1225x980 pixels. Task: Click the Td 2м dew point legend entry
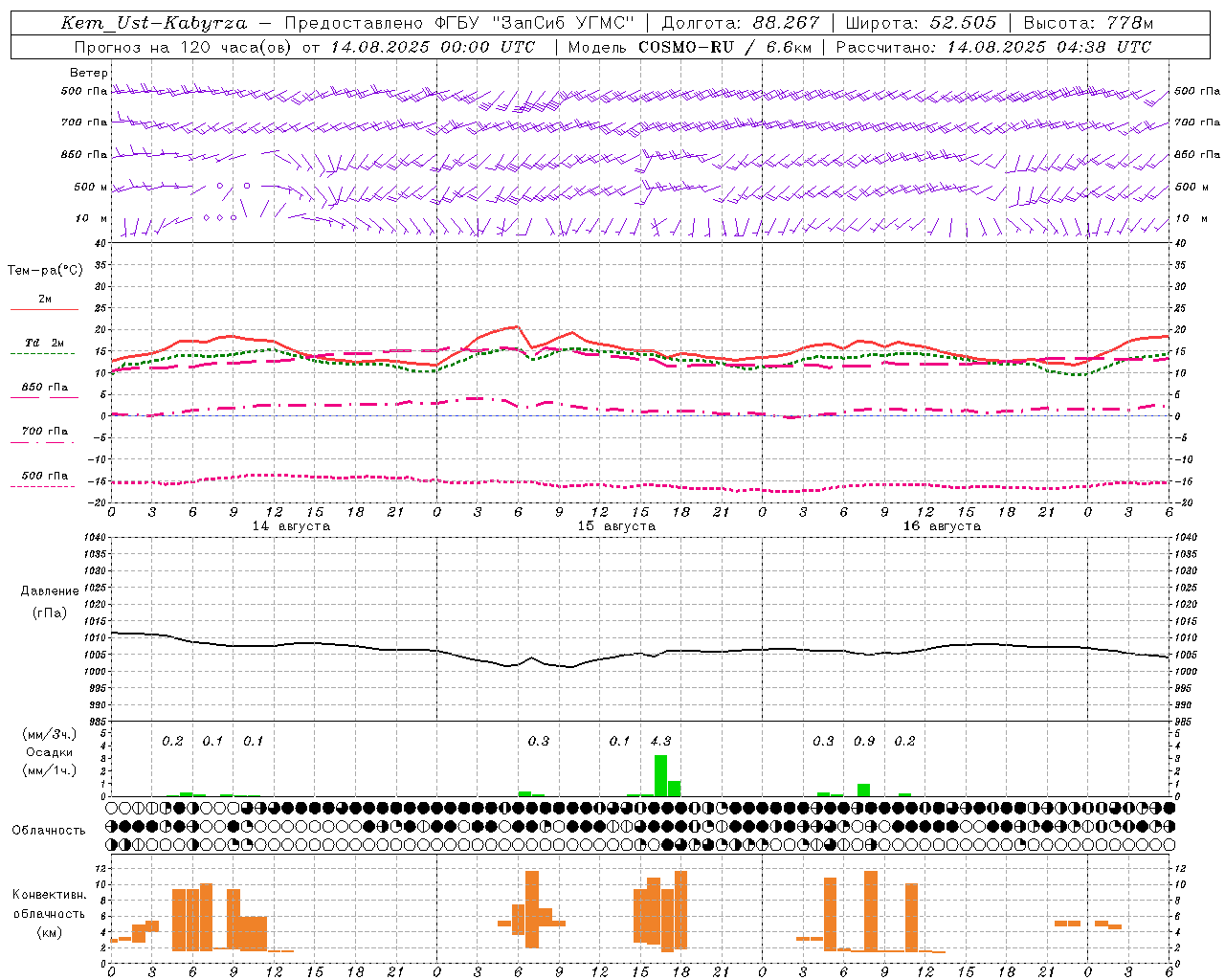click(45, 343)
